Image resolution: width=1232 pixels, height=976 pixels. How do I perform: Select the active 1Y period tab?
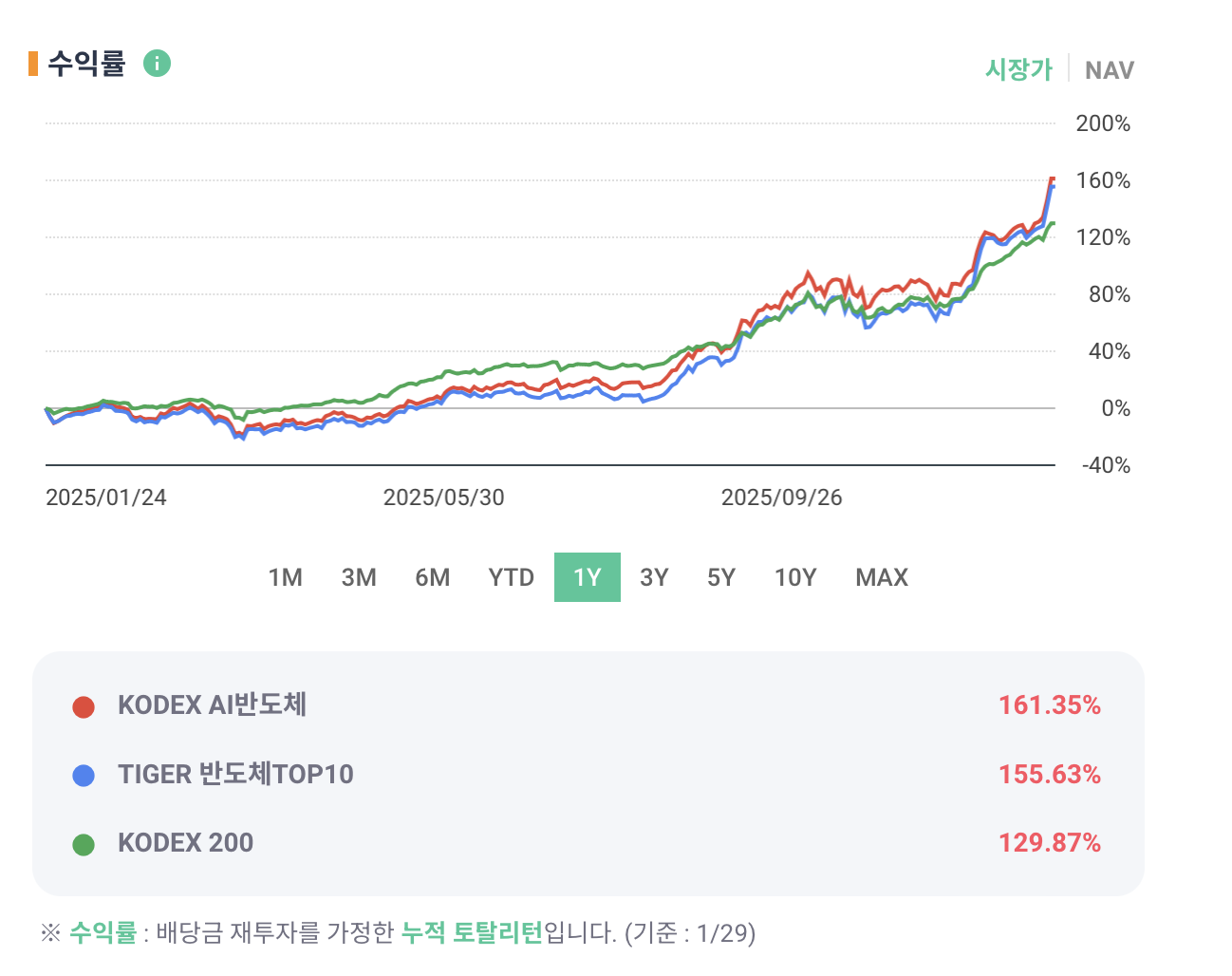[588, 577]
